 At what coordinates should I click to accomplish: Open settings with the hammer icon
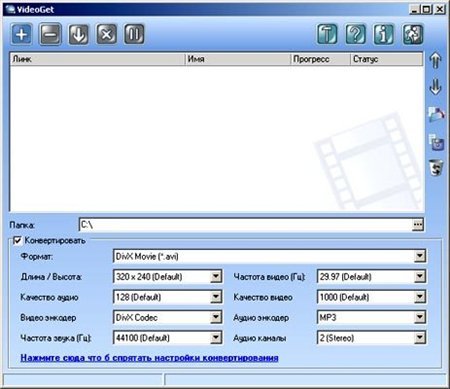pos(327,34)
